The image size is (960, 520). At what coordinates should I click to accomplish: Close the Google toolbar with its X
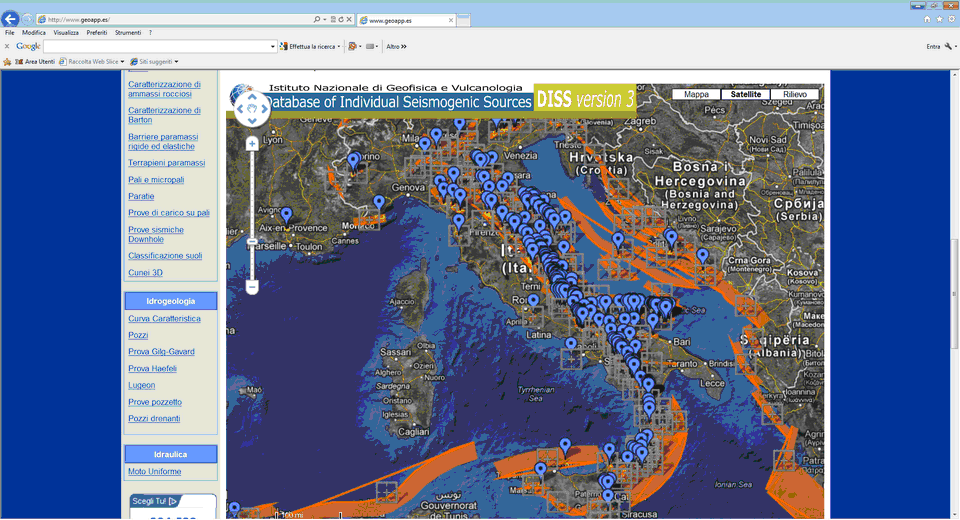tap(7, 46)
